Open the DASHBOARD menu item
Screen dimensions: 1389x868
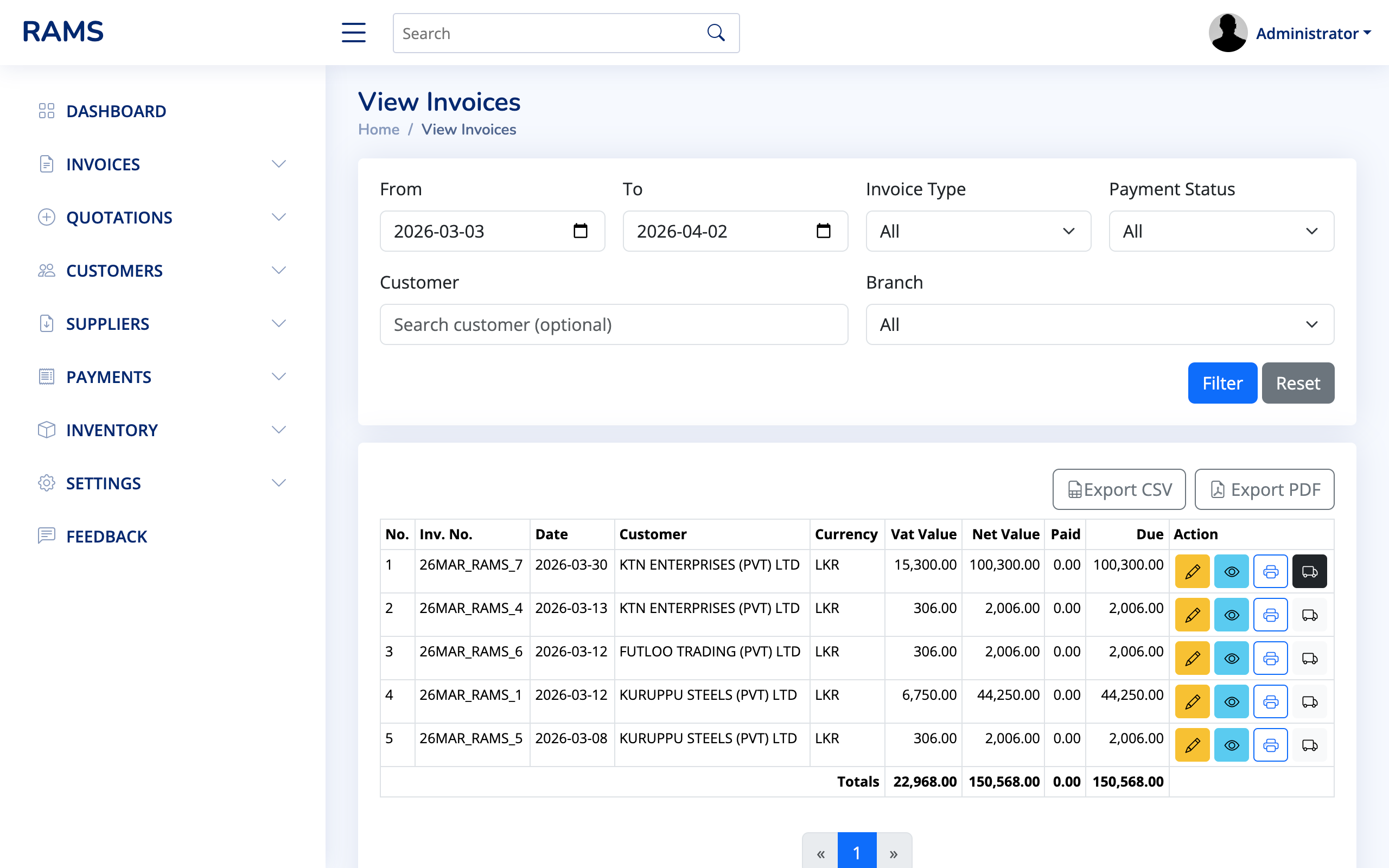click(x=116, y=111)
